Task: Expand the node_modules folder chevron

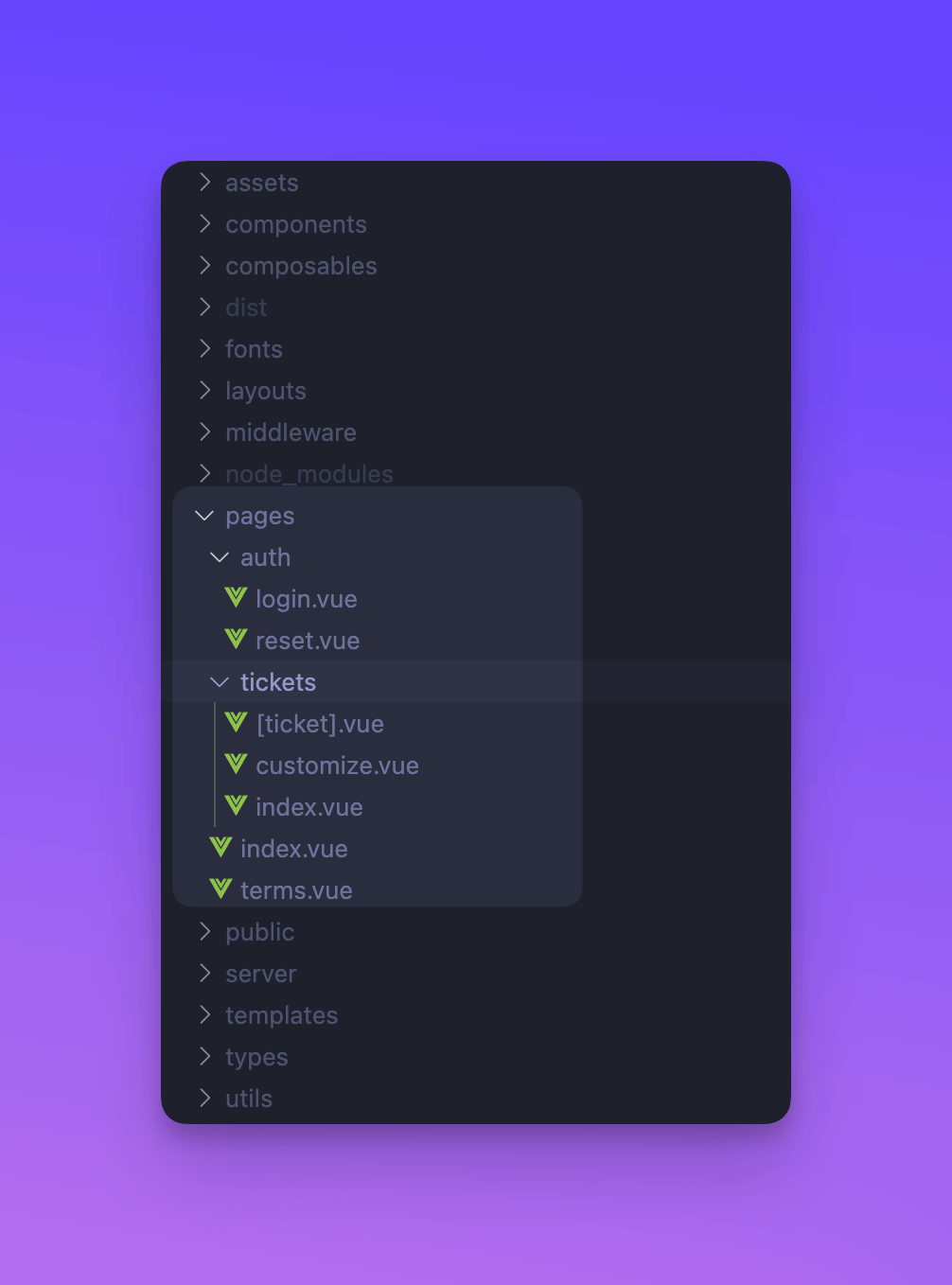Action: click(x=204, y=474)
